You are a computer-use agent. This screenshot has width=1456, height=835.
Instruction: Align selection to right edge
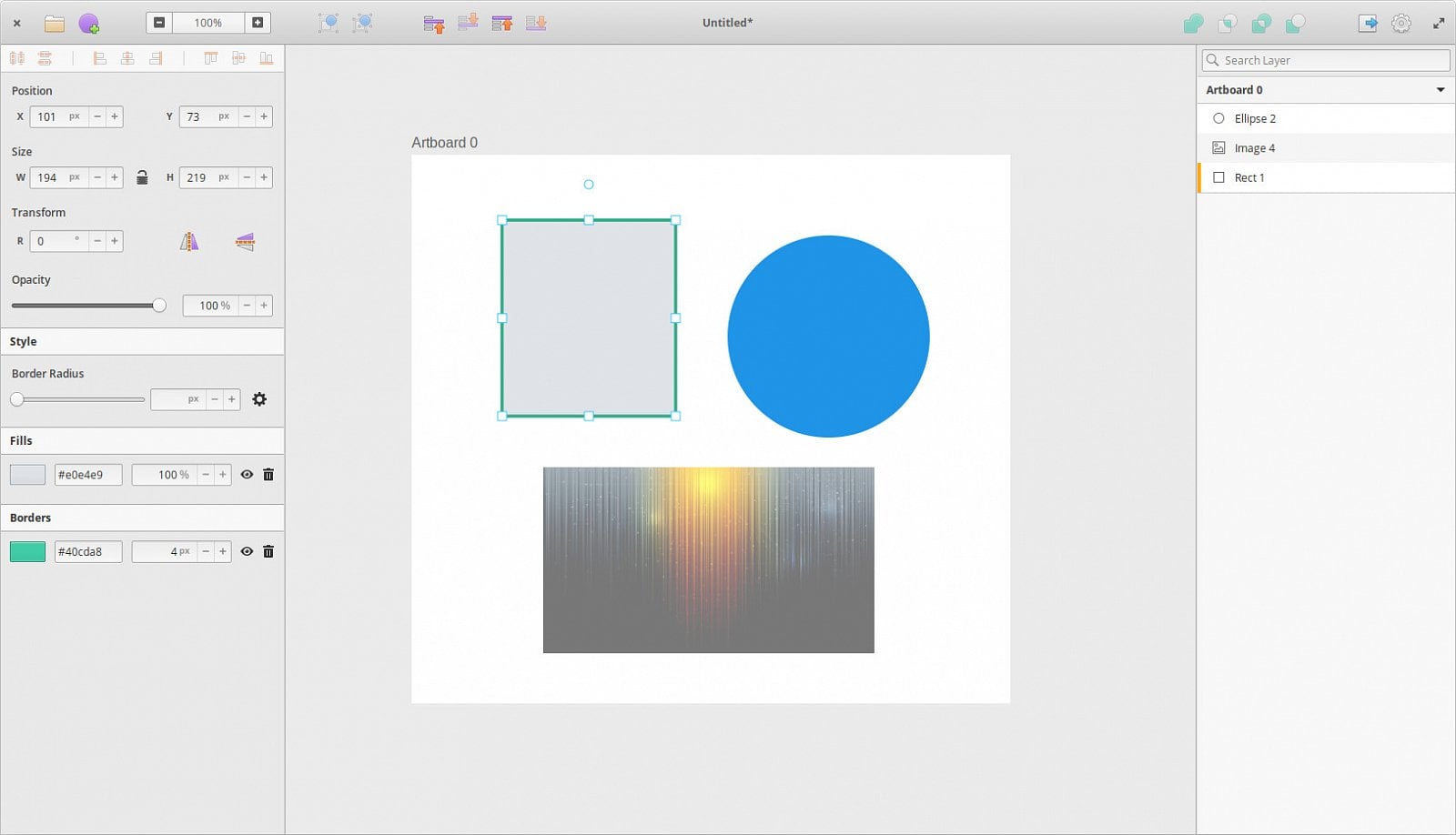(x=156, y=58)
